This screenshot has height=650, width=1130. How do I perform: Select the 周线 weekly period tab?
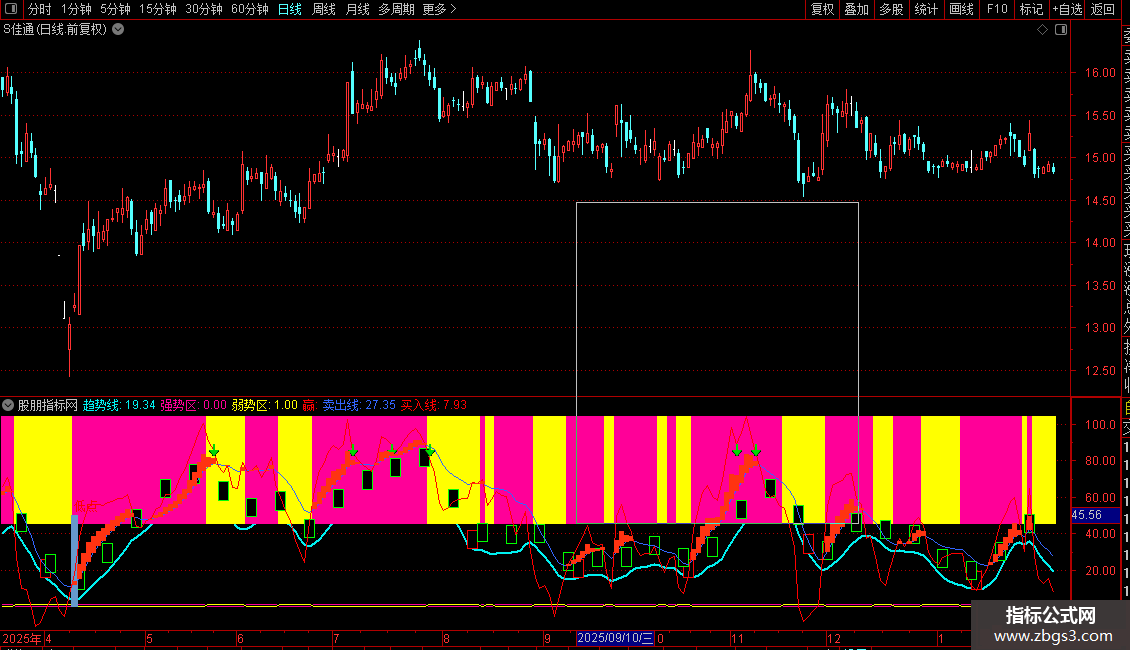[x=324, y=9]
